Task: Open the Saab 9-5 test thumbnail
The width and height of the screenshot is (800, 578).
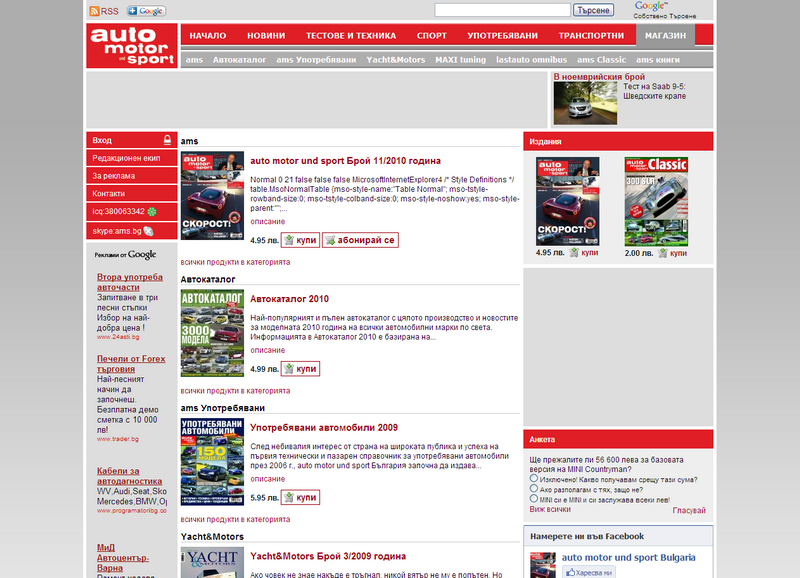Action: tap(585, 104)
